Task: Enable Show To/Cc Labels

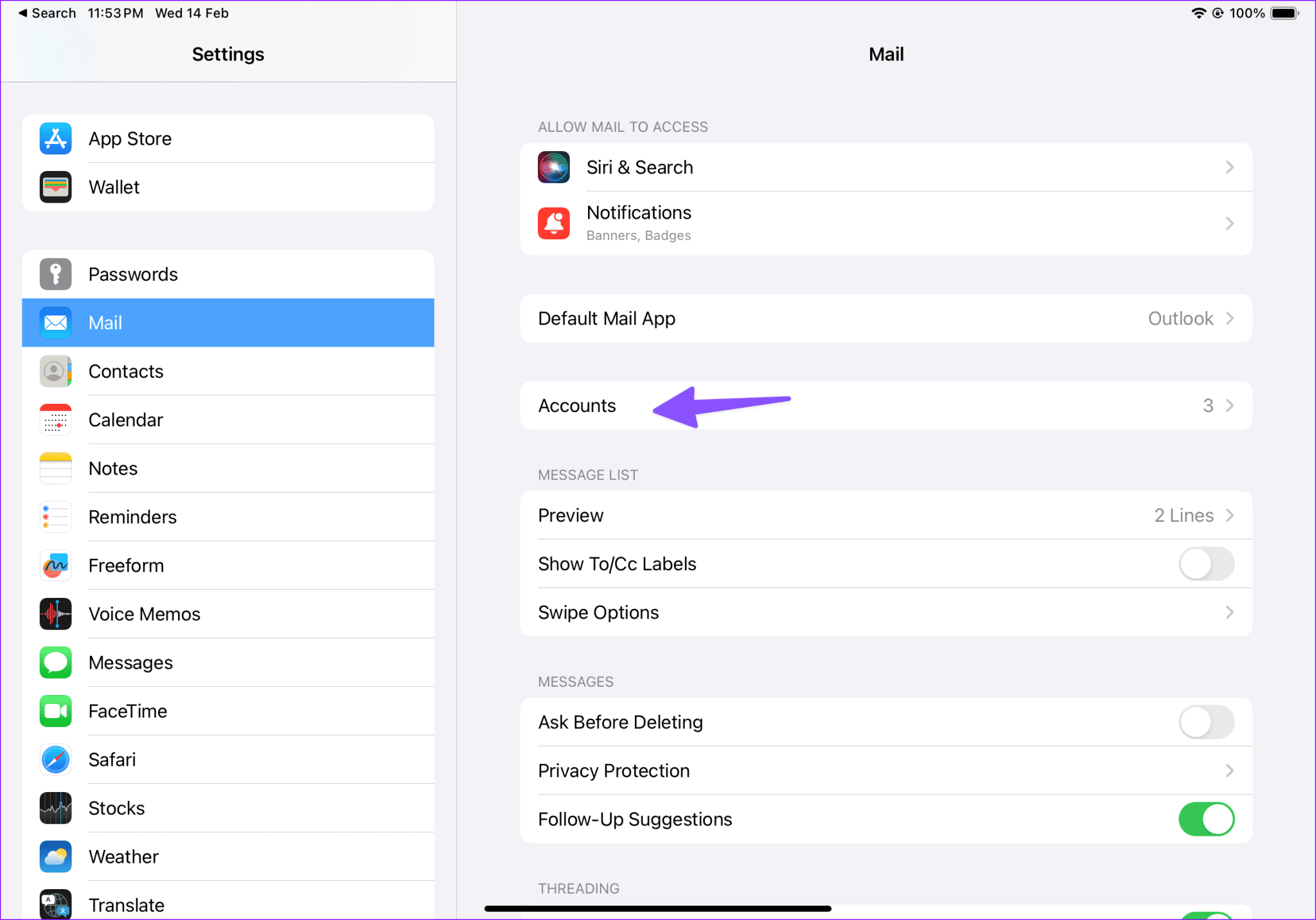Action: (1206, 564)
